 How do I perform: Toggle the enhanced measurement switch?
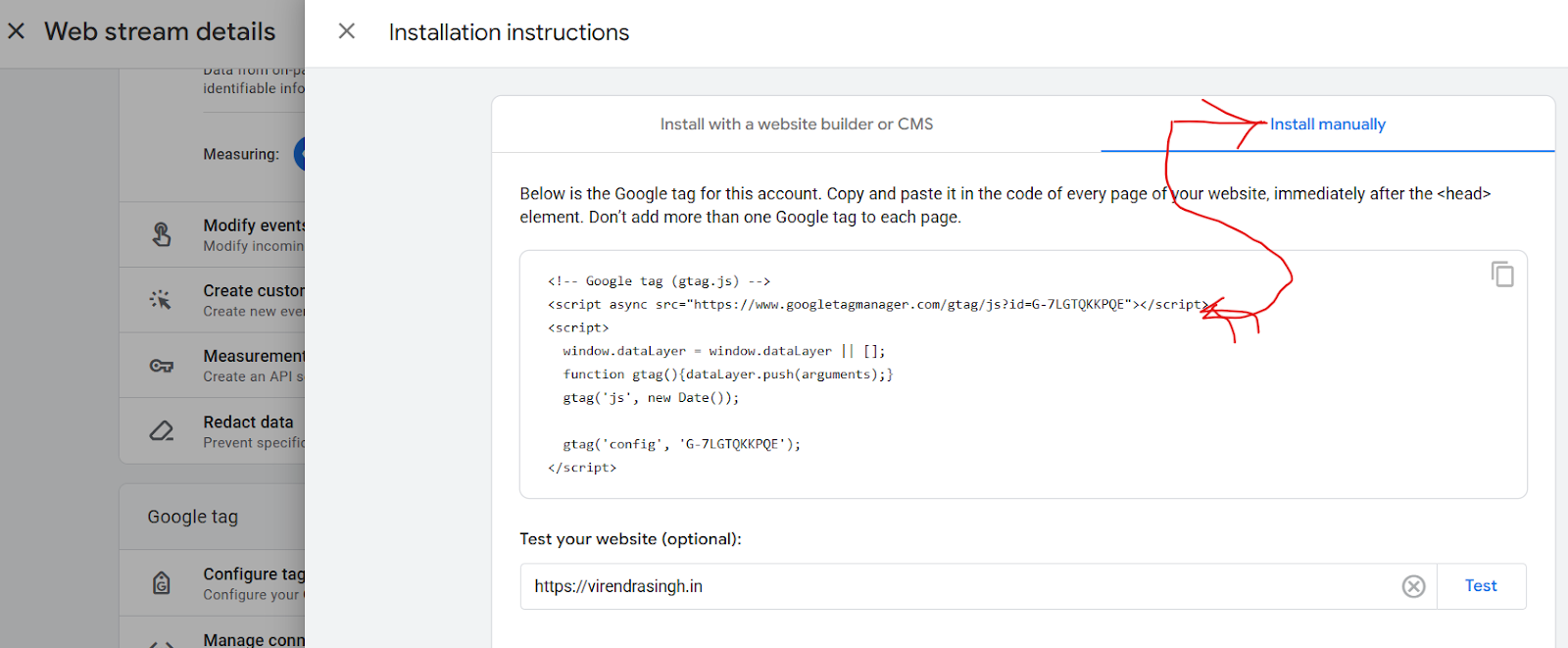300,154
